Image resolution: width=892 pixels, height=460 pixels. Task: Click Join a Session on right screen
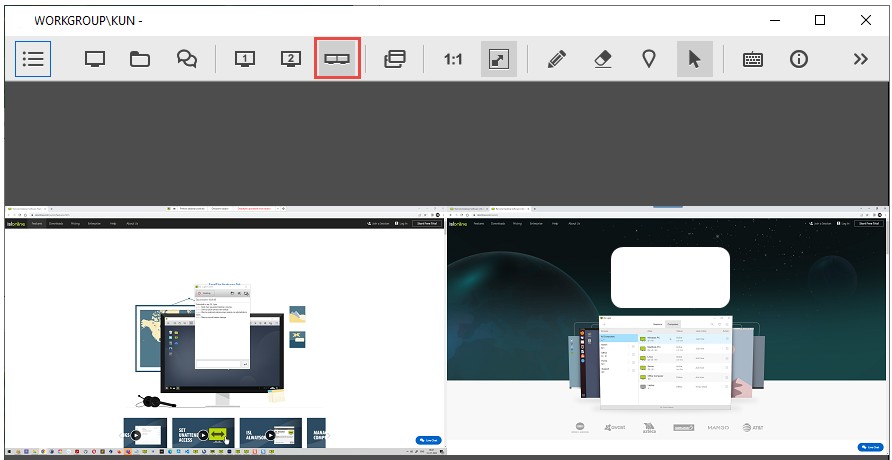click(820, 223)
